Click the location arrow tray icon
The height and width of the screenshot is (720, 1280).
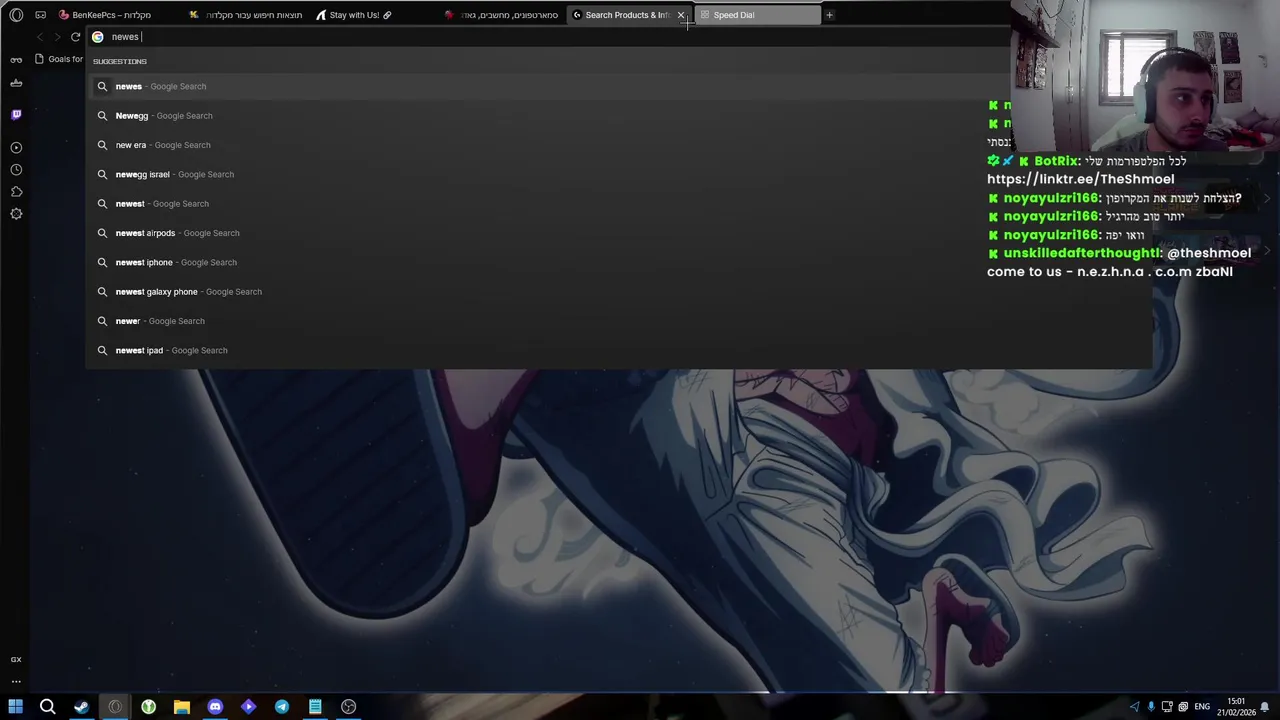tap(1134, 707)
